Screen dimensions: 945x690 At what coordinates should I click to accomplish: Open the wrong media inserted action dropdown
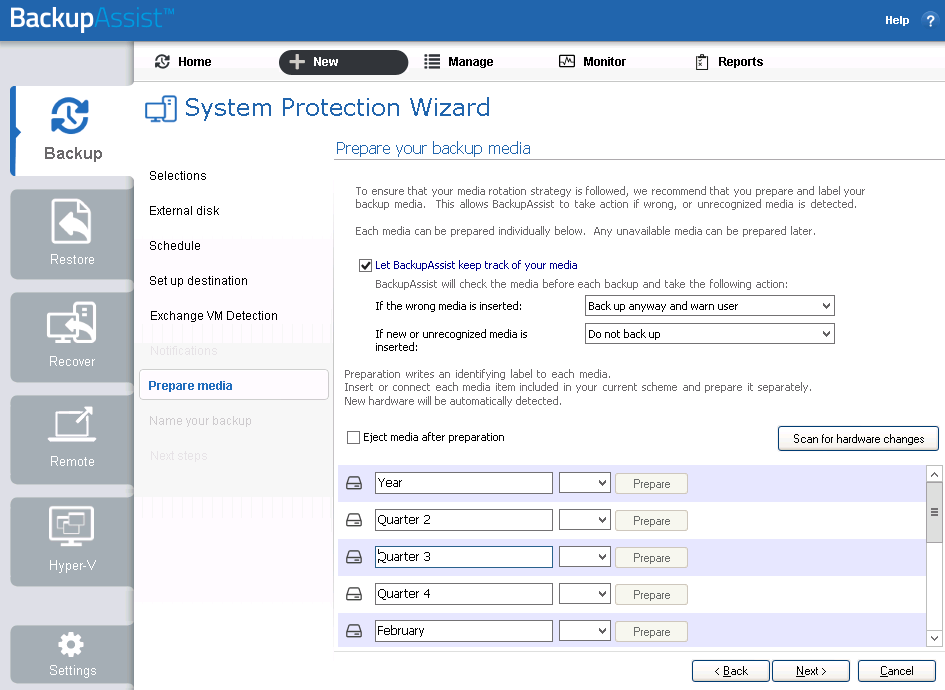[709, 306]
